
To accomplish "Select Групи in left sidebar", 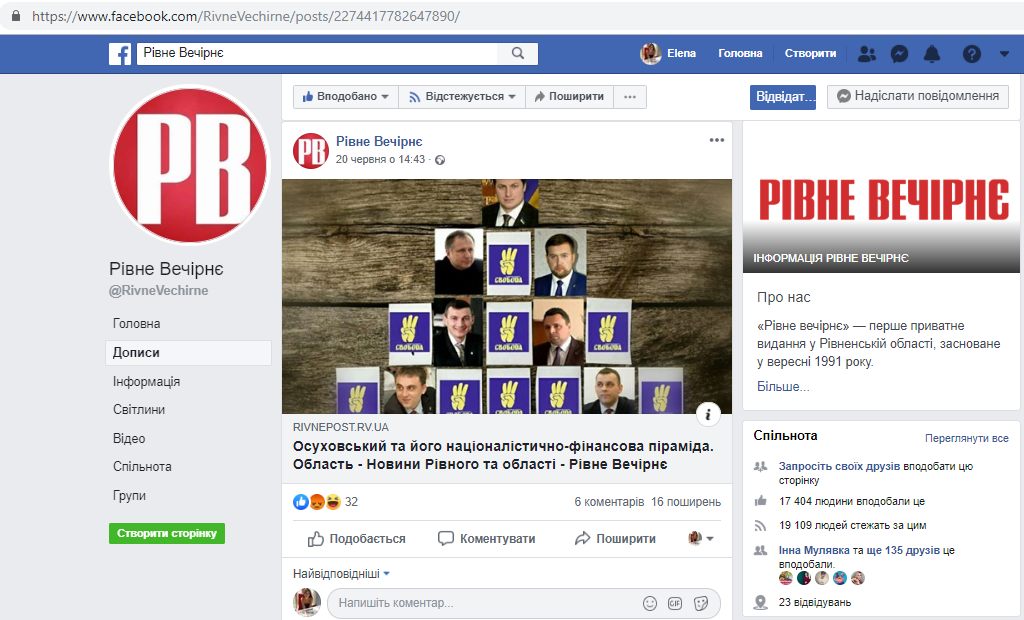I will [129, 495].
